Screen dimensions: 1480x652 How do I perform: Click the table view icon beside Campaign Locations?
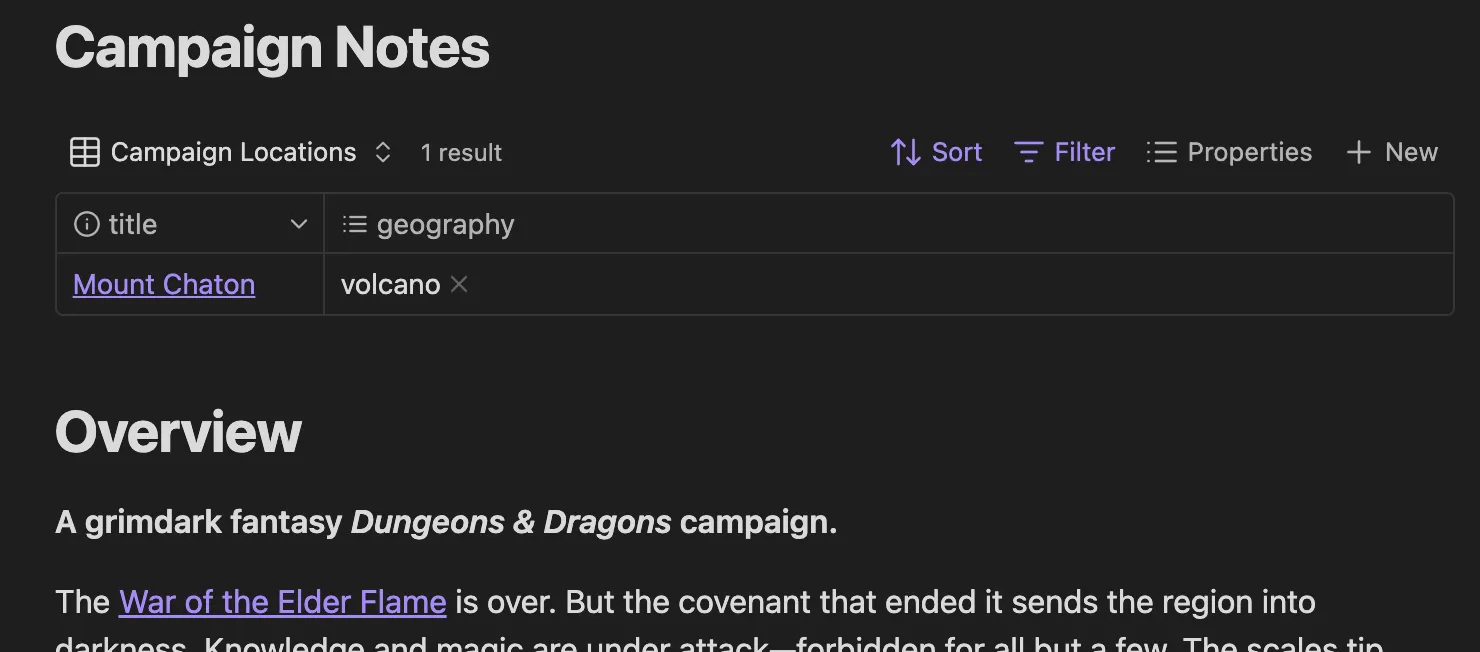point(84,151)
